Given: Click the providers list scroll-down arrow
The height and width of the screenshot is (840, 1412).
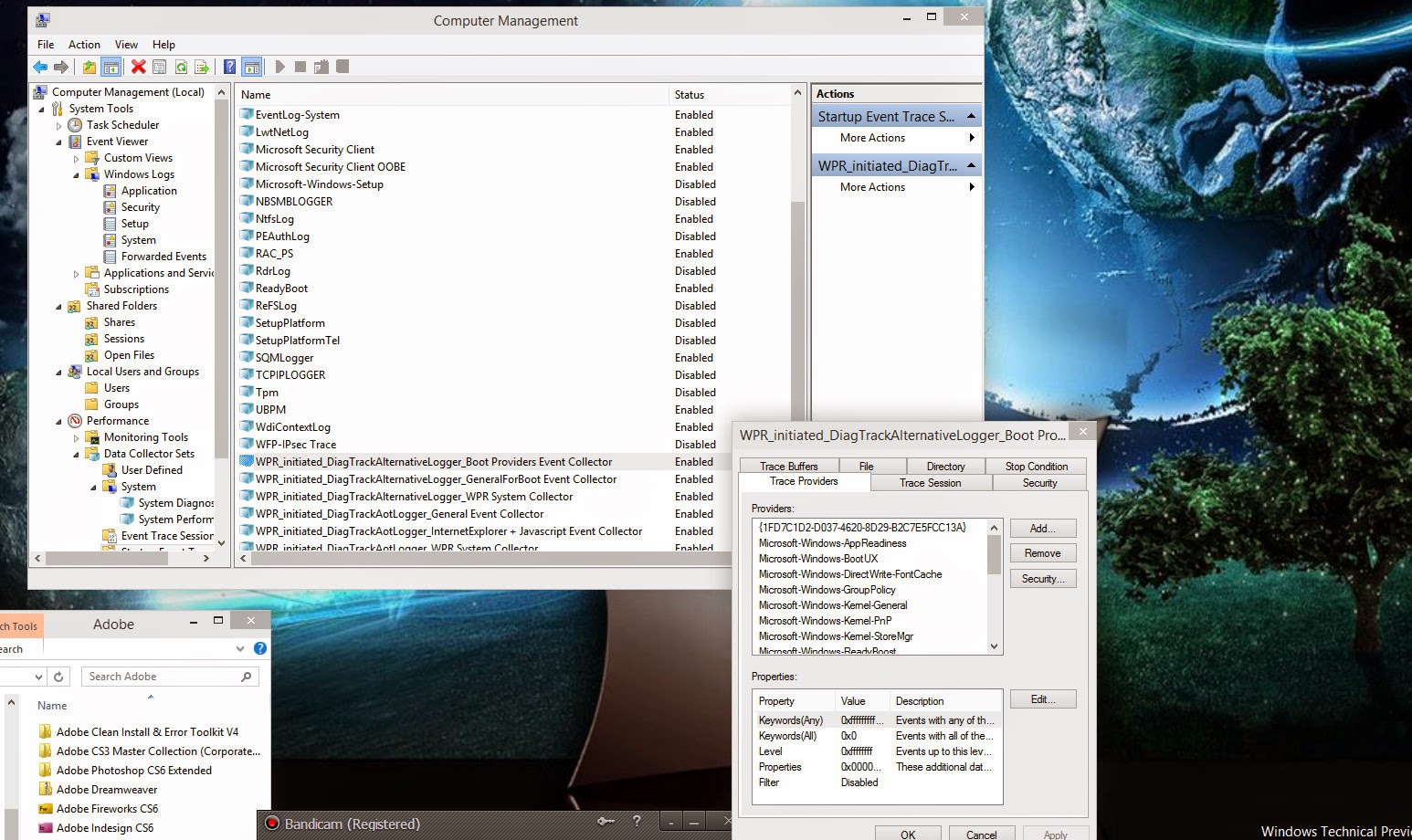Looking at the screenshot, I should (995, 646).
